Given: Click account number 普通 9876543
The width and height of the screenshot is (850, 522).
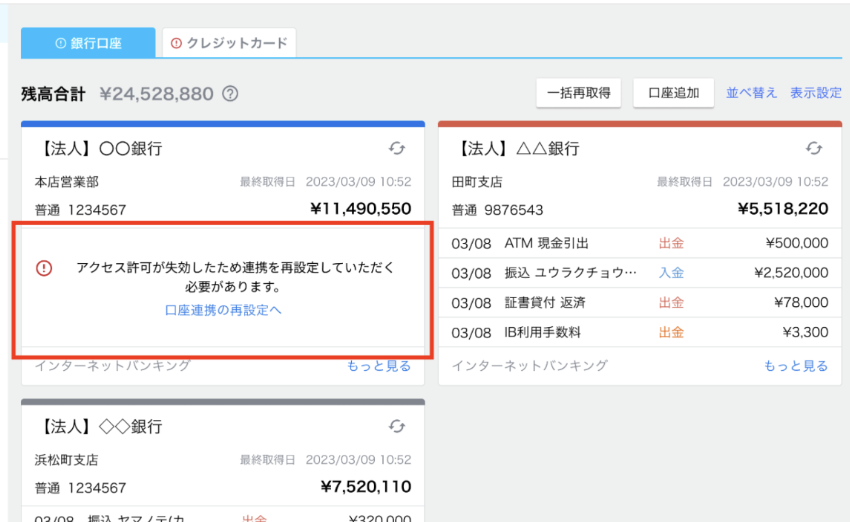Looking at the screenshot, I should click(497, 210).
